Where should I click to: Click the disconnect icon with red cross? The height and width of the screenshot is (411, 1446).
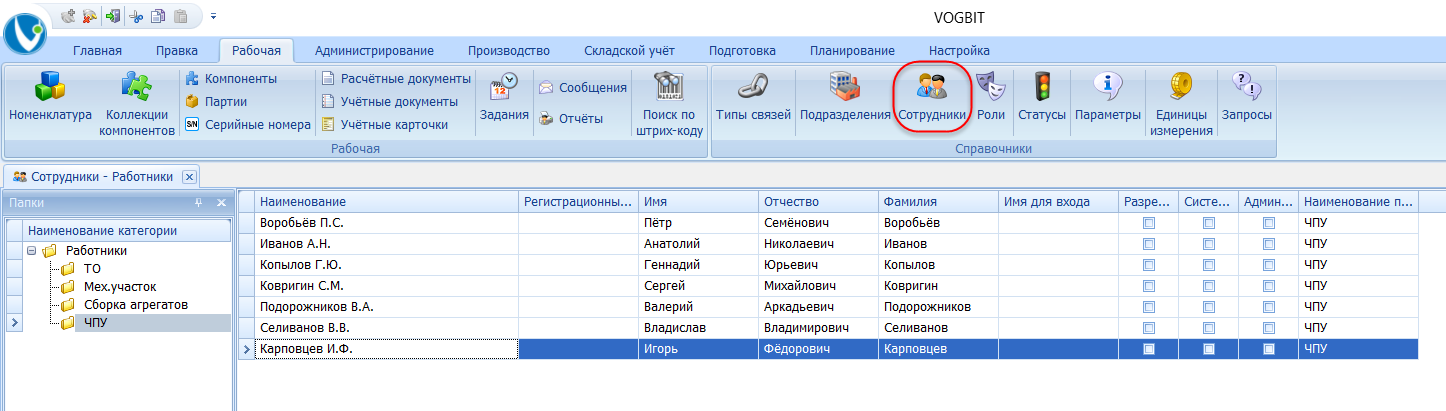89,16
